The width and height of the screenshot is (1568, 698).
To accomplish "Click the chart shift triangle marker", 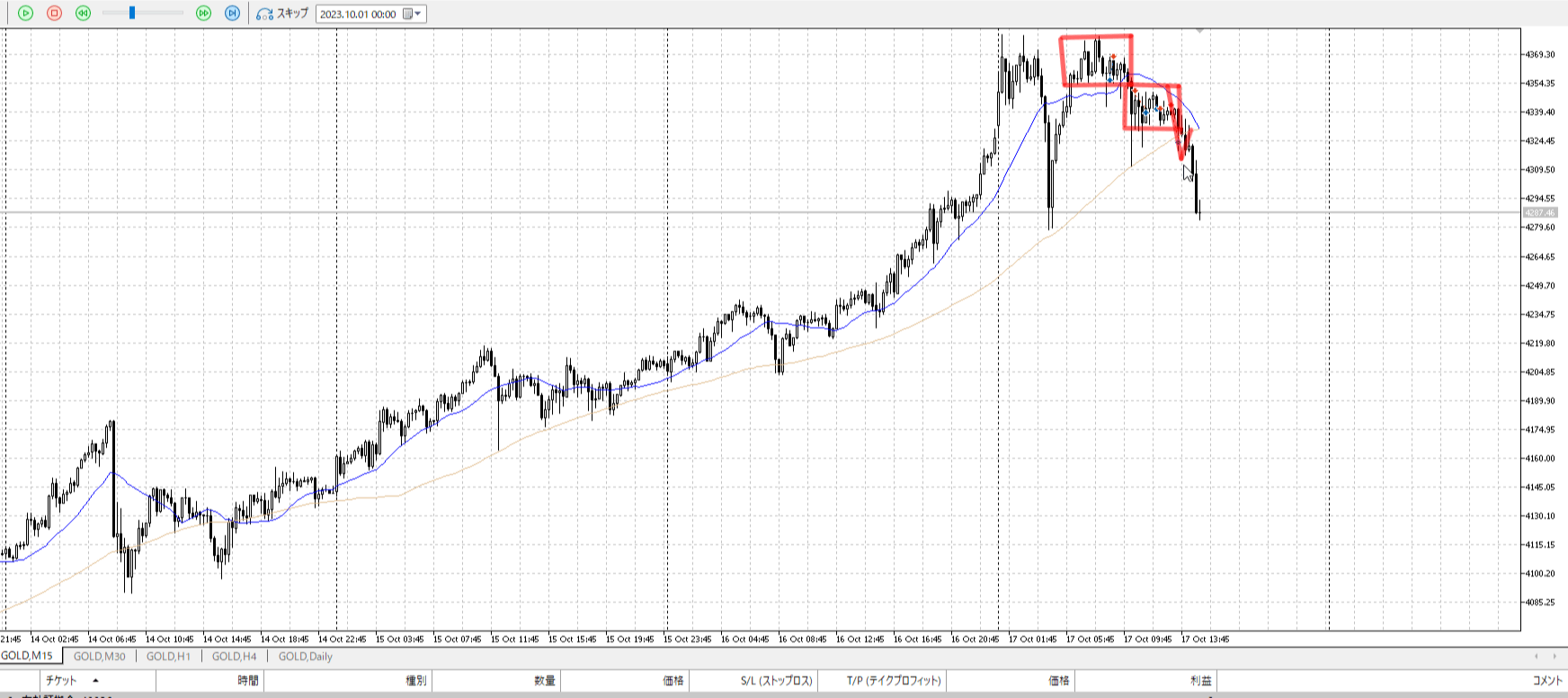I will (x=1199, y=31).
